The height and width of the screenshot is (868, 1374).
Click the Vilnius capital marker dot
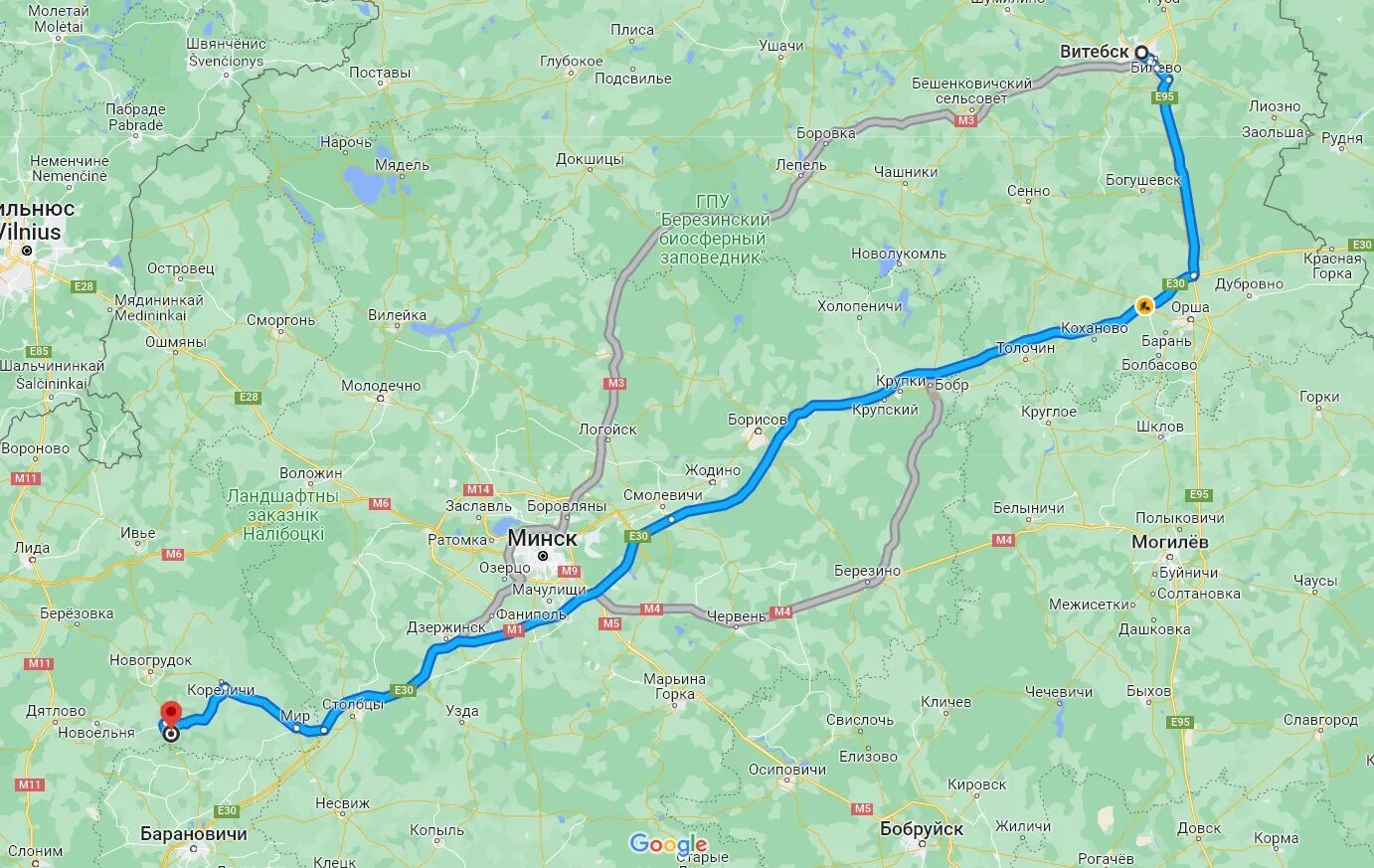pyautogui.click(x=27, y=251)
